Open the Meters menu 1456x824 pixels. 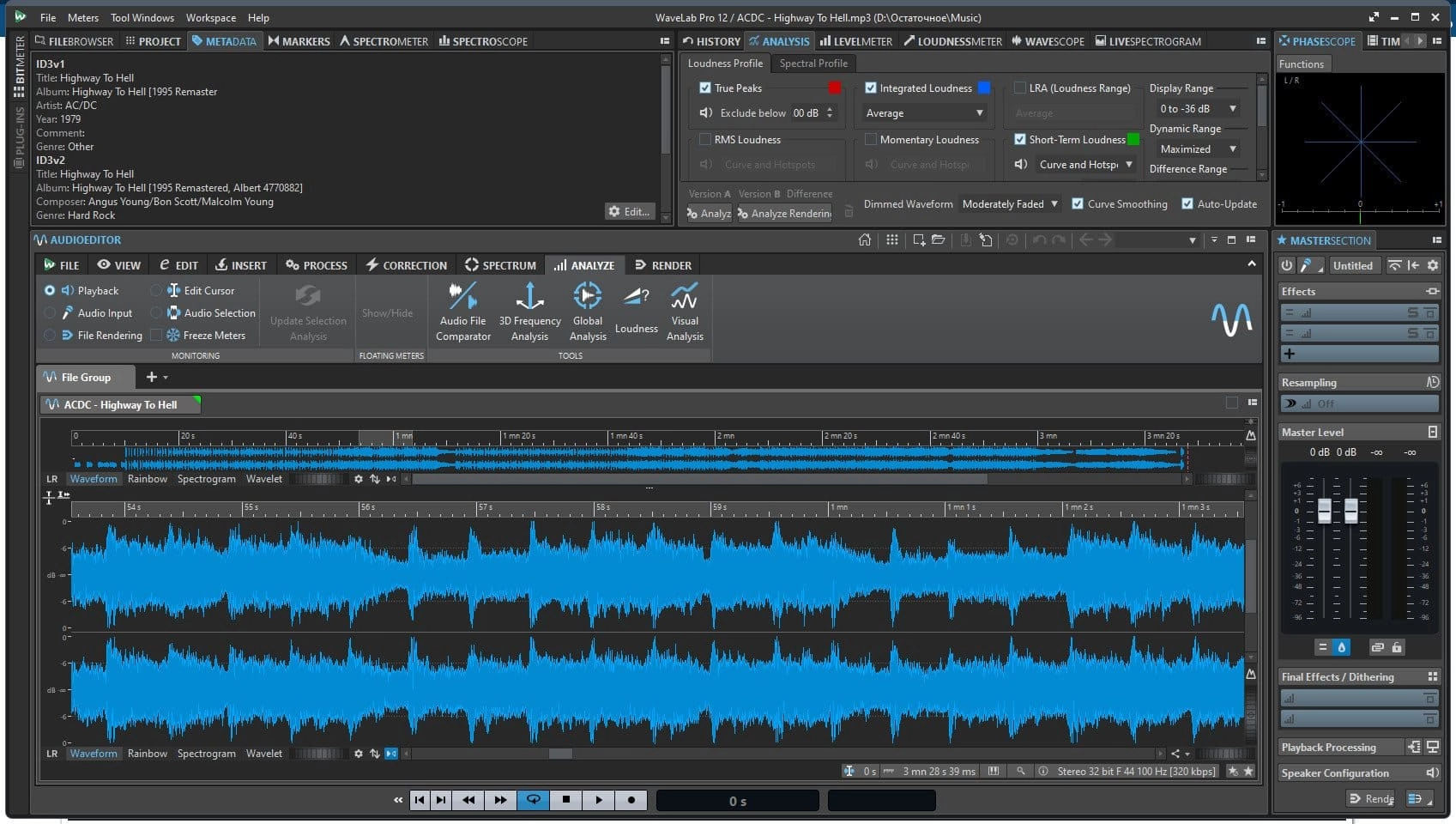[x=83, y=17]
